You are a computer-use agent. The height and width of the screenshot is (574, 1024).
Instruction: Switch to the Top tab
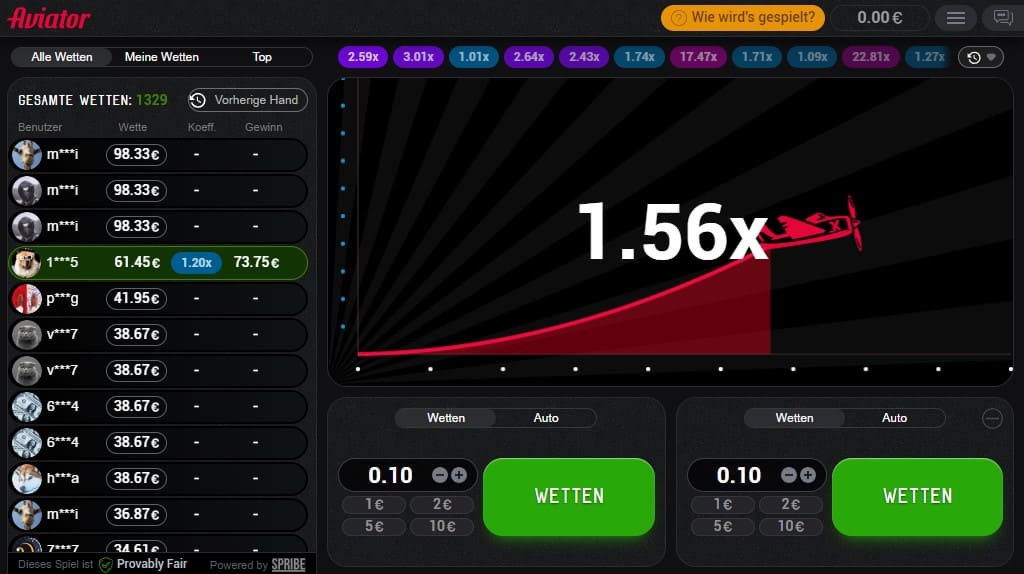click(262, 57)
